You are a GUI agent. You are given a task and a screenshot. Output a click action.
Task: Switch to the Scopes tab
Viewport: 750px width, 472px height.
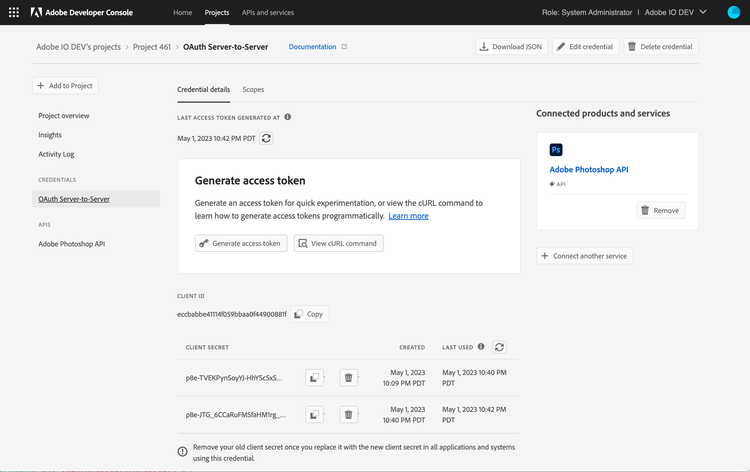pos(253,89)
